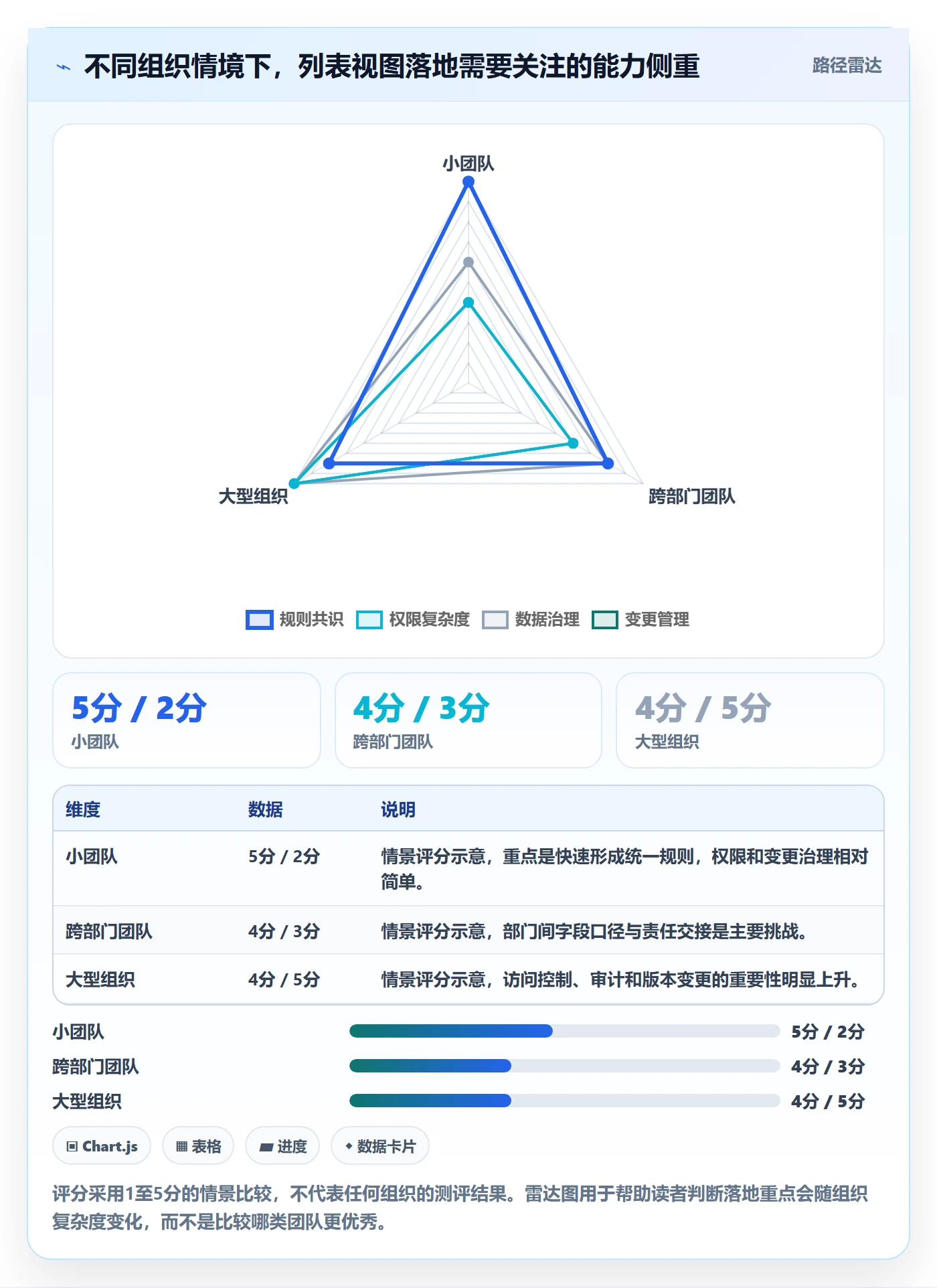Screen dimensions: 937x1288
Task: Click the footnote starting with 评分采用1至5分
Action: [x=460, y=1207]
